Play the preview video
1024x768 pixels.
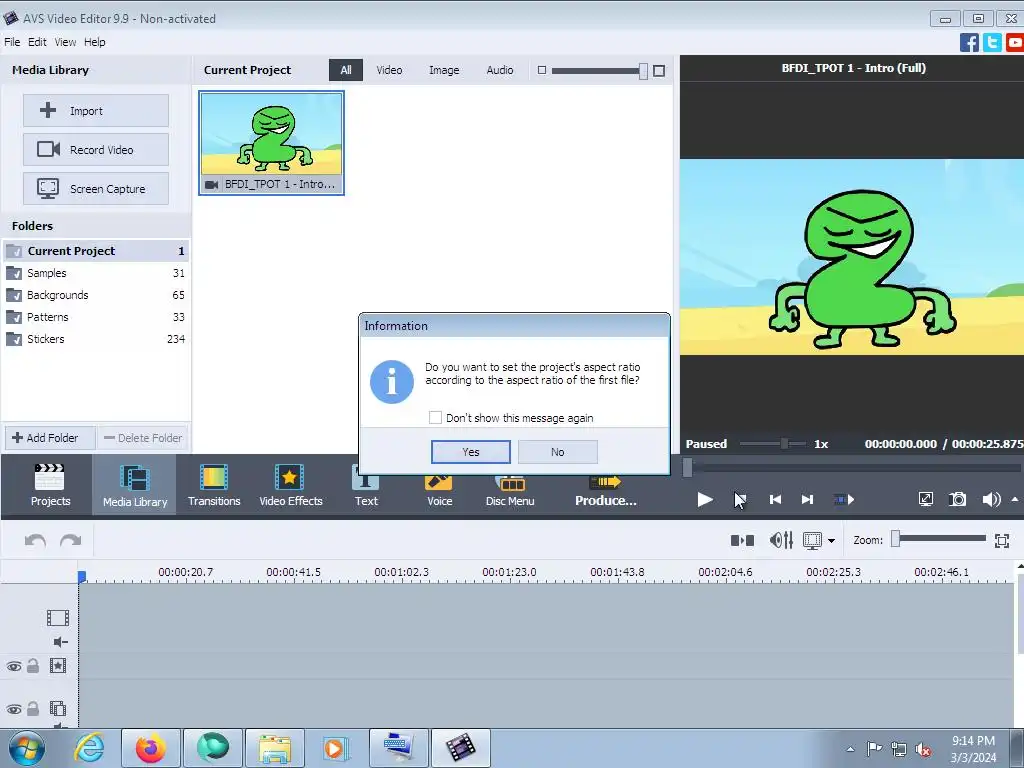pos(705,500)
